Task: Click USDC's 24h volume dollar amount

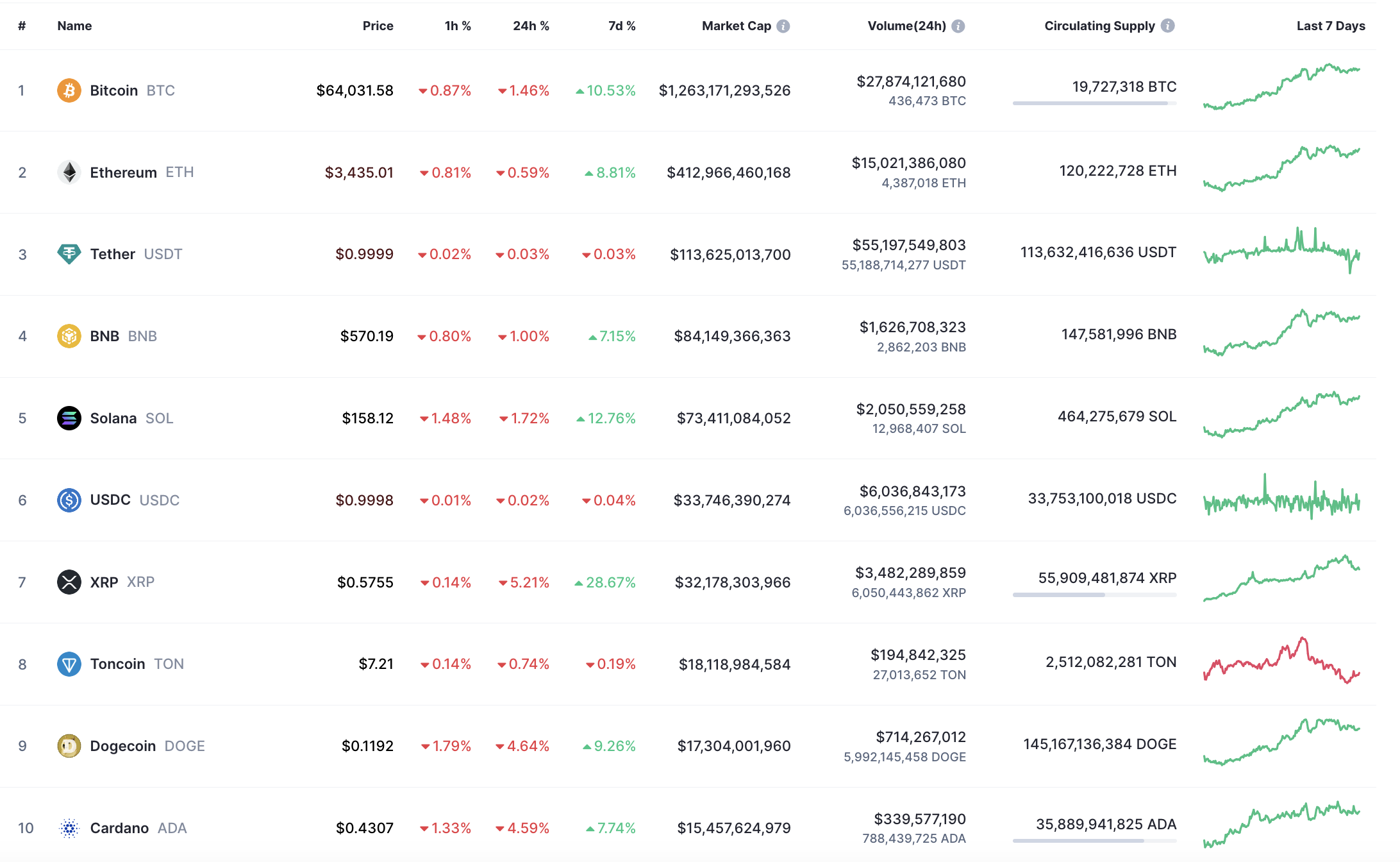Action: point(912,491)
